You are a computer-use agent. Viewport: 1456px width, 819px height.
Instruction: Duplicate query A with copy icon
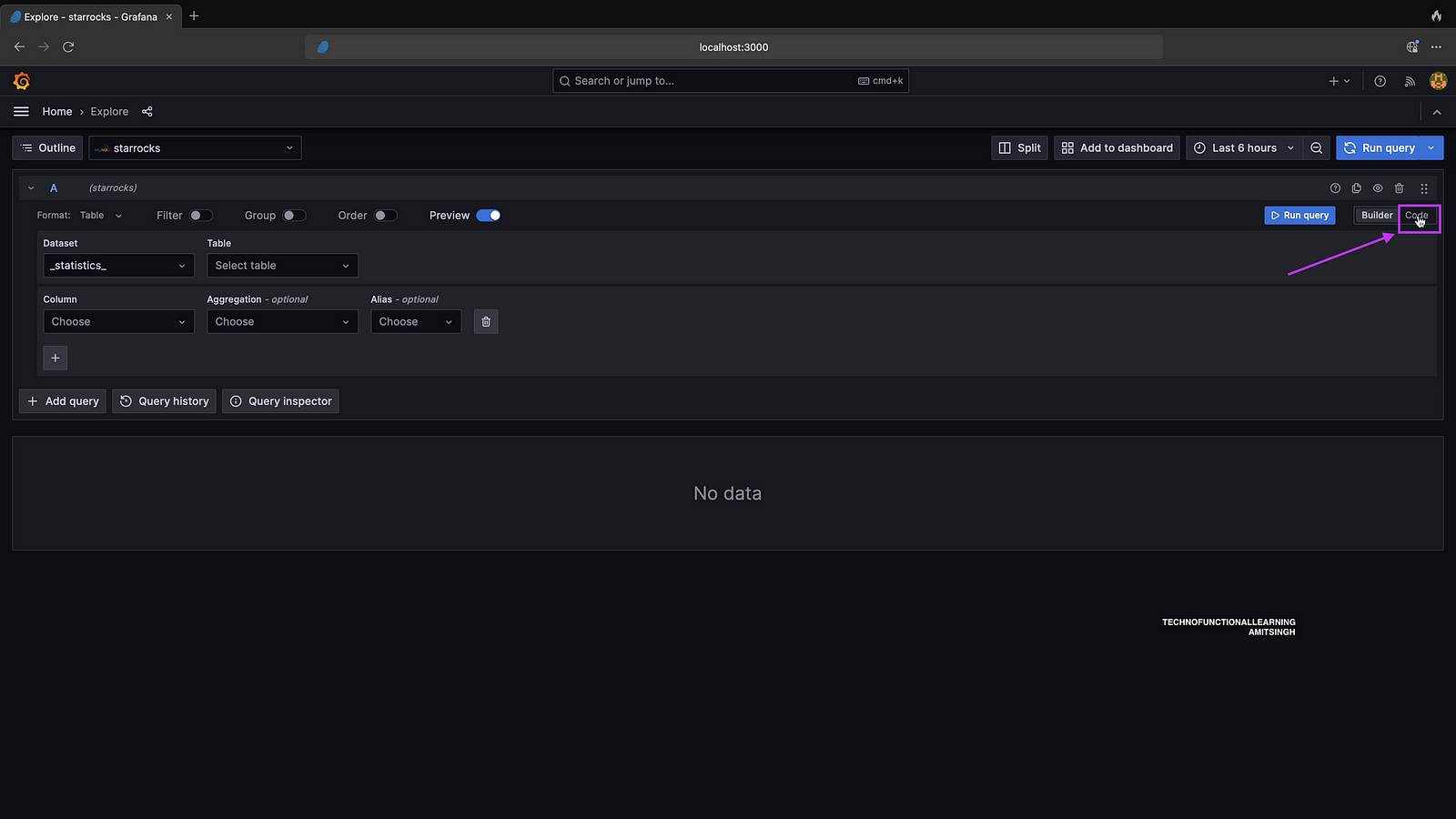point(1356,188)
